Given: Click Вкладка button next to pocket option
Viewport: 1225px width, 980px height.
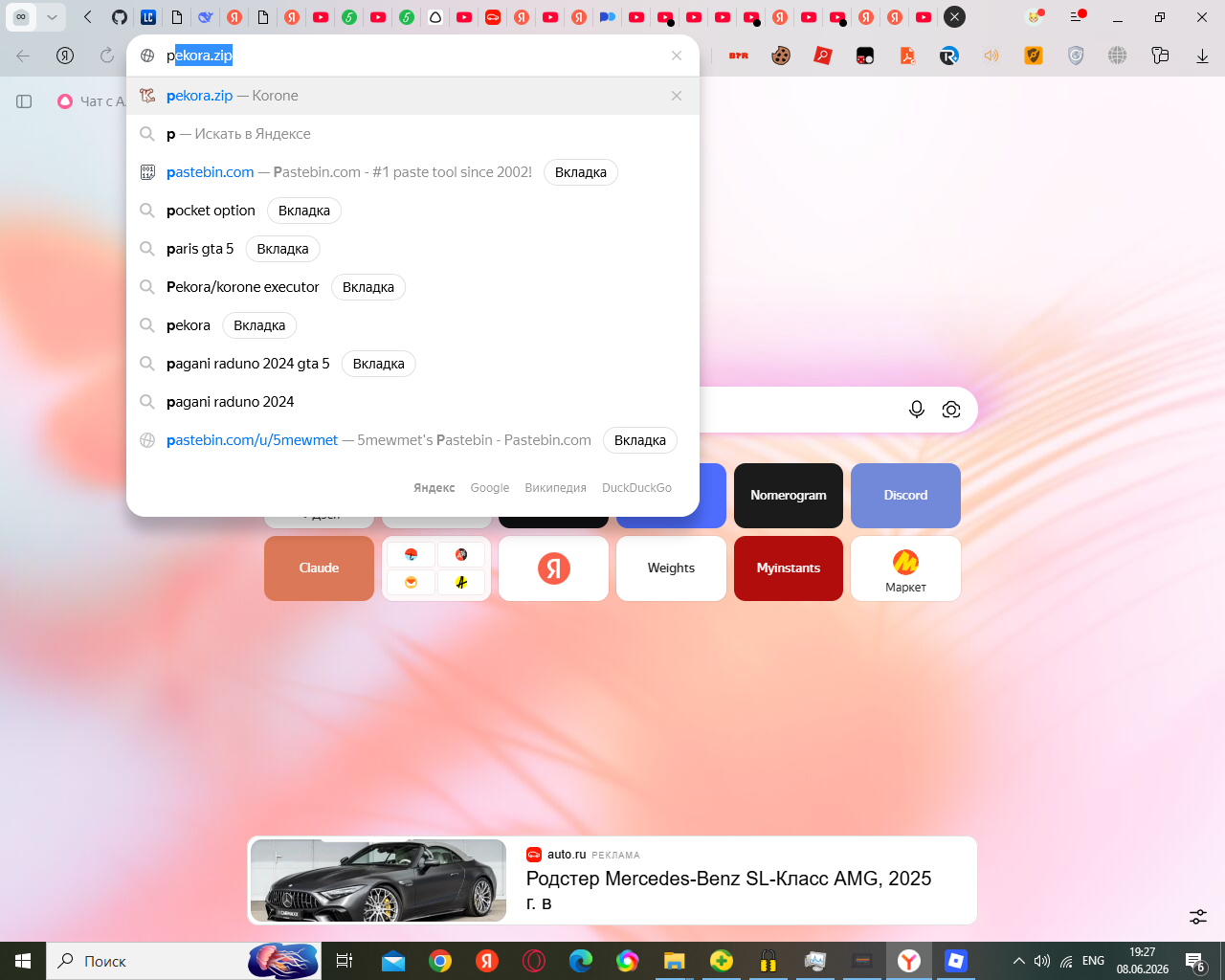Looking at the screenshot, I should tap(304, 211).
